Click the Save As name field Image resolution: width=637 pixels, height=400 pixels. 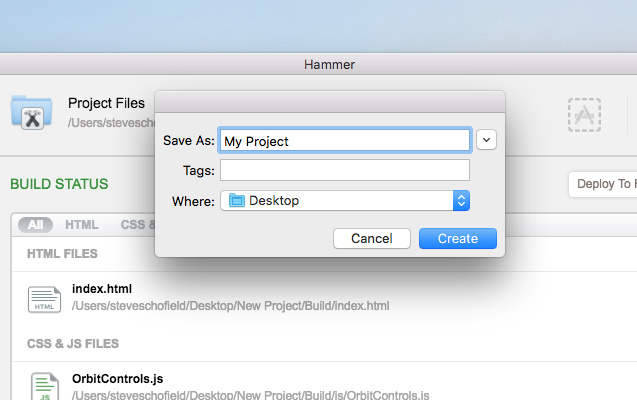345,141
